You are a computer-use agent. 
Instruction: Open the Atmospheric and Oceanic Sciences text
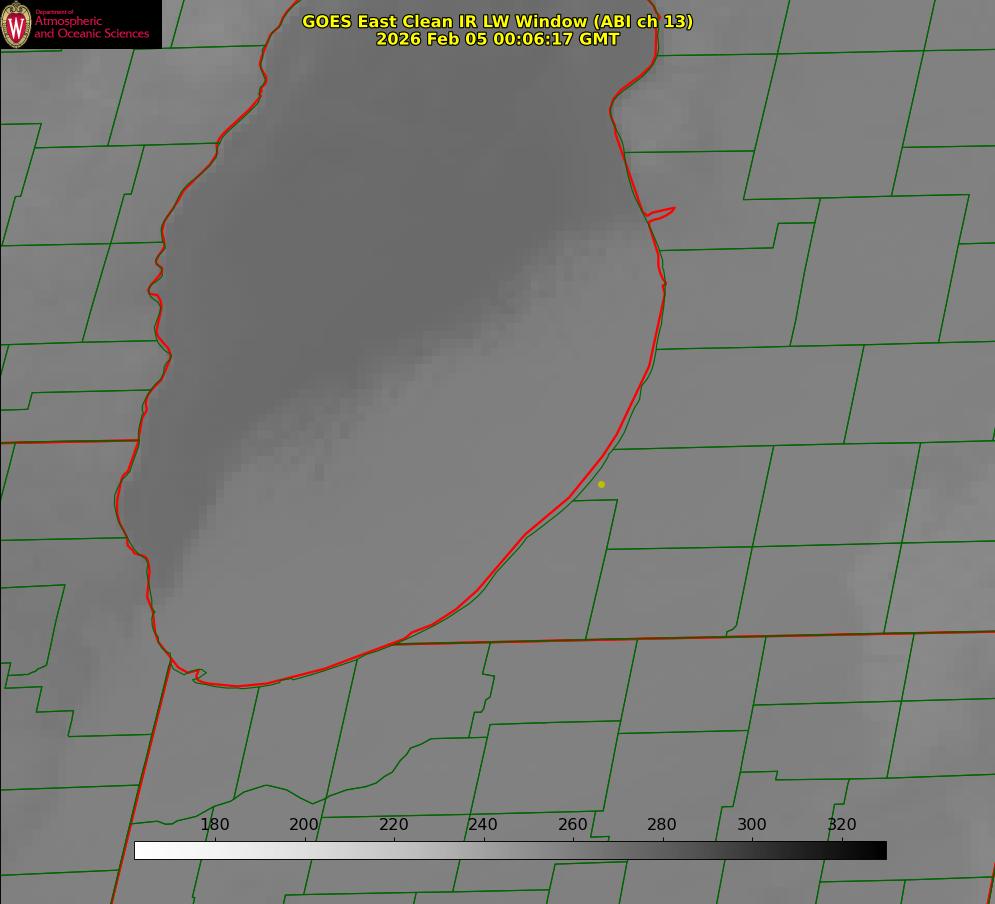coord(91,28)
